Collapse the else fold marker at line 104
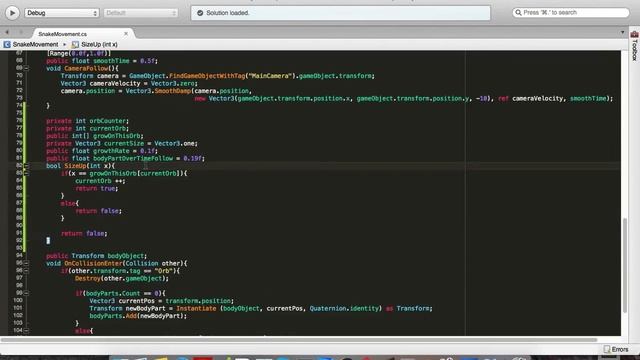This screenshot has height=360, width=640. (x=26, y=331)
